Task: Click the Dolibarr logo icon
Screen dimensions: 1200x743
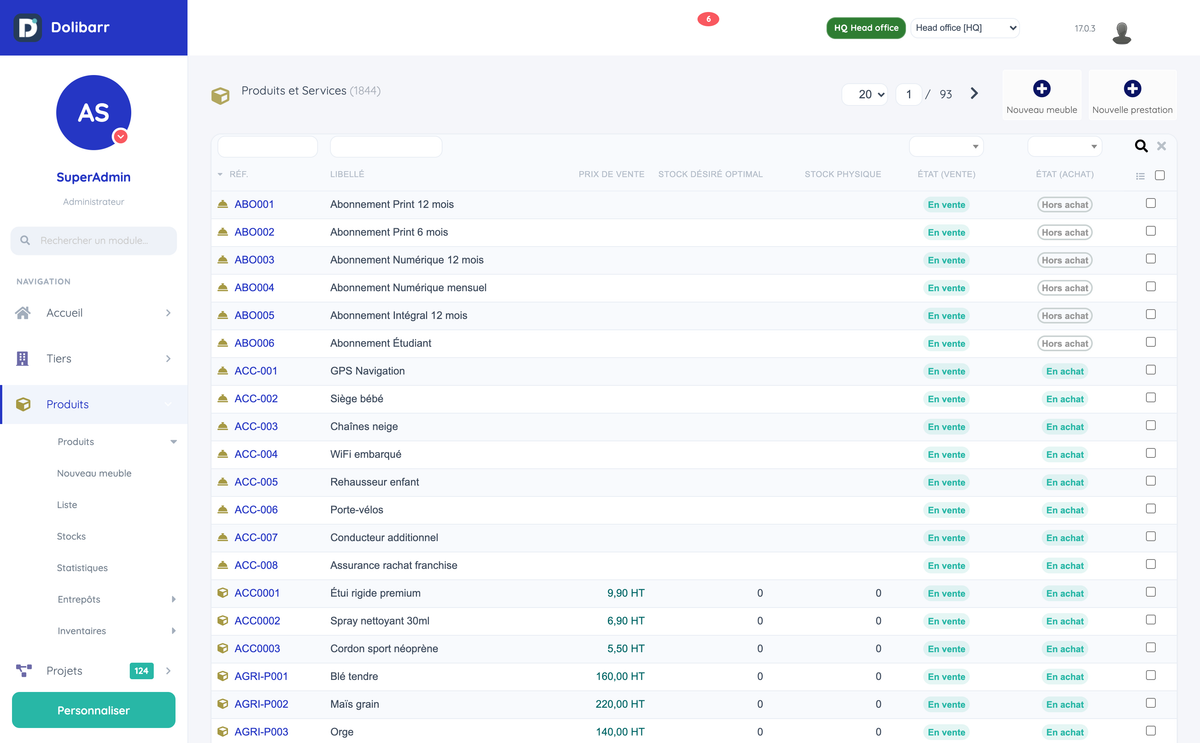Action: click(x=28, y=28)
